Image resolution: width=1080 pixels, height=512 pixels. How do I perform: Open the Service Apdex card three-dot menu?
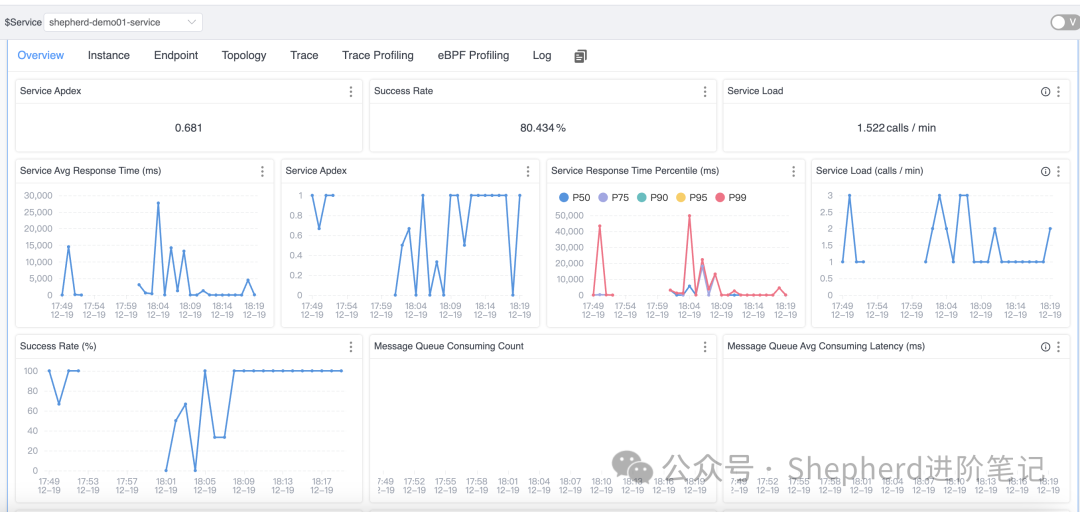[351, 92]
